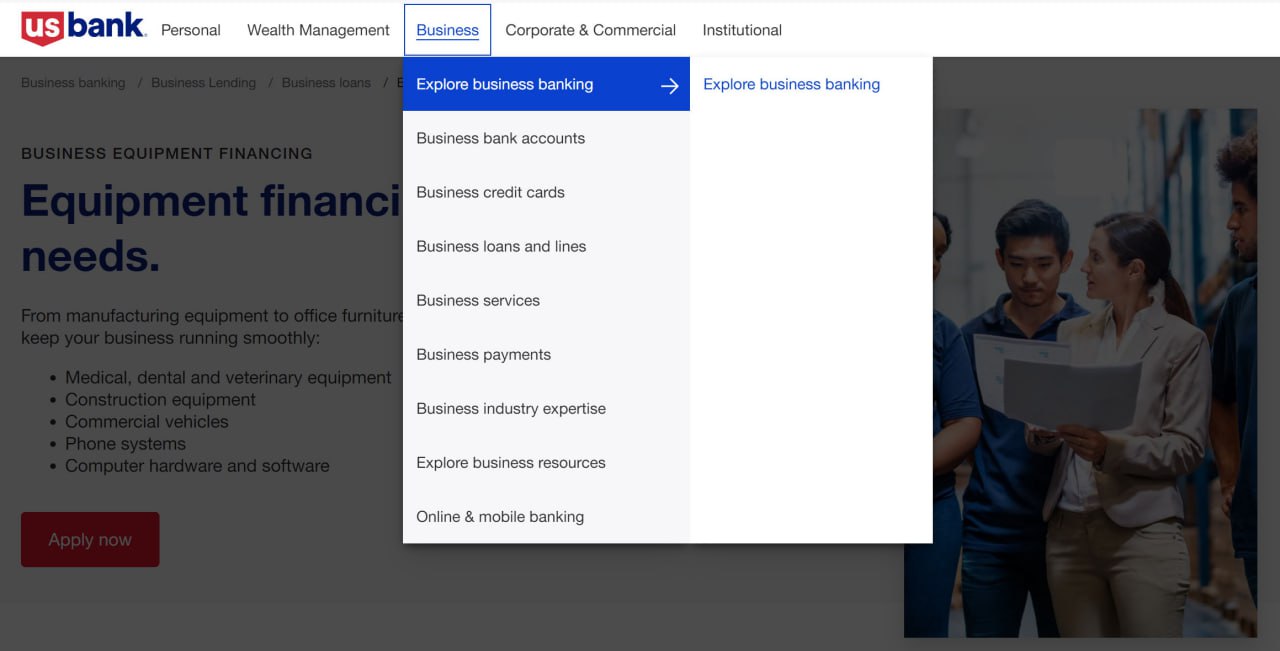The height and width of the screenshot is (651, 1280).
Task: Click 'Medical, dental and veterinary equipment' text
Action: point(228,378)
